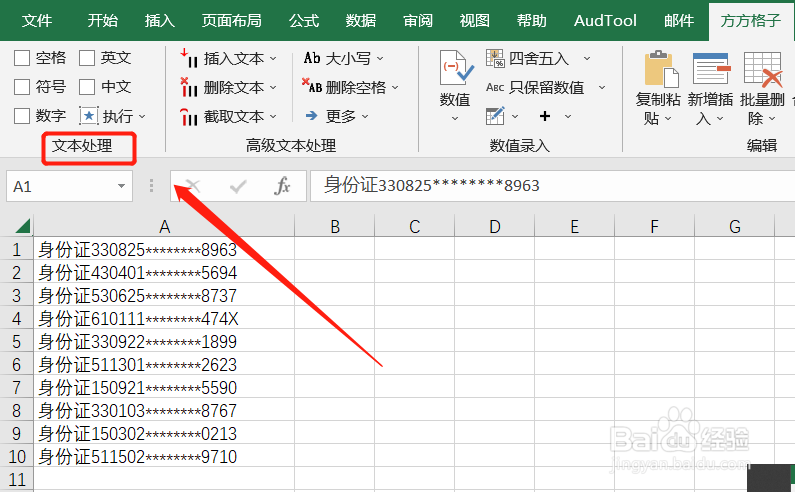The height and width of the screenshot is (492, 795).
Task: Select cell 身份证511502********9710
Action: (x=164, y=456)
